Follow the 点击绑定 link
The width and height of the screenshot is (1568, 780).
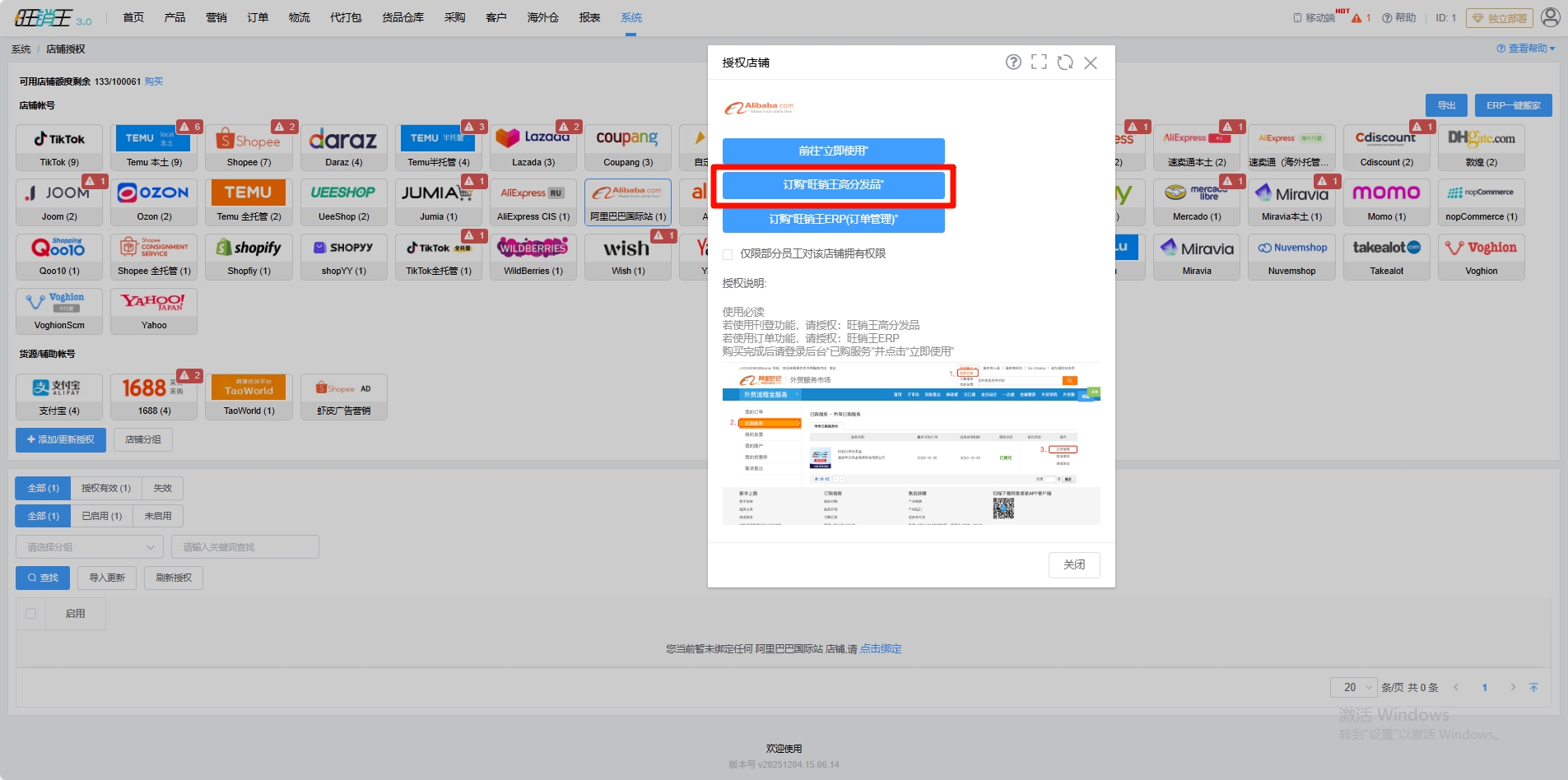pos(881,649)
